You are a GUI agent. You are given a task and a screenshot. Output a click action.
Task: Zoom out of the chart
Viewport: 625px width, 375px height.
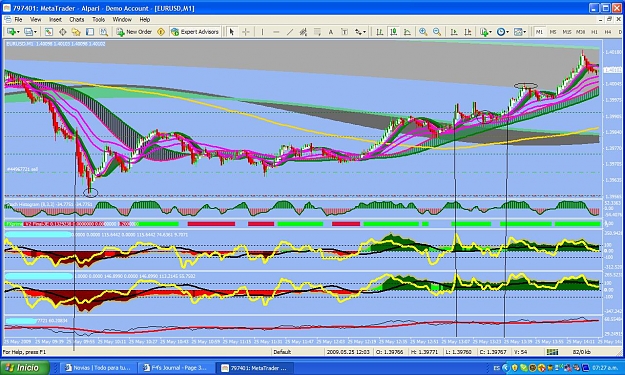(437, 32)
